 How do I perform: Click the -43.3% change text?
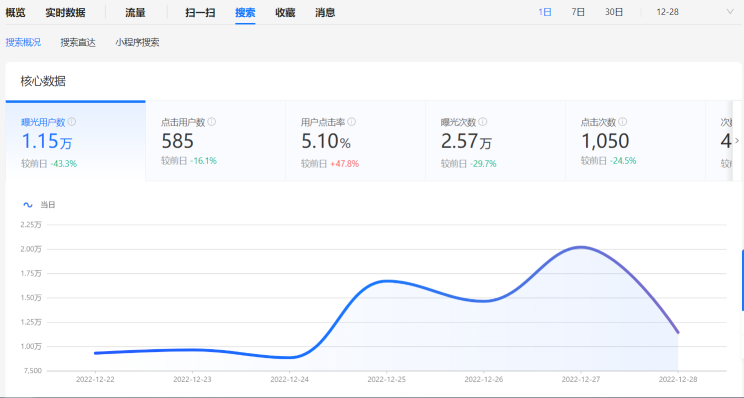point(64,164)
